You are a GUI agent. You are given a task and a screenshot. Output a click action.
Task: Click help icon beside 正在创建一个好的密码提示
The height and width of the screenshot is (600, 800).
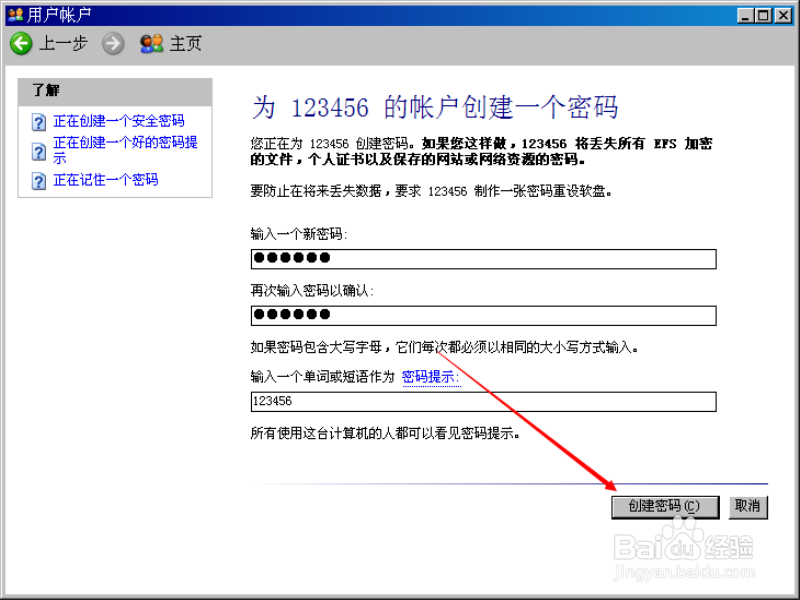pyautogui.click(x=39, y=152)
